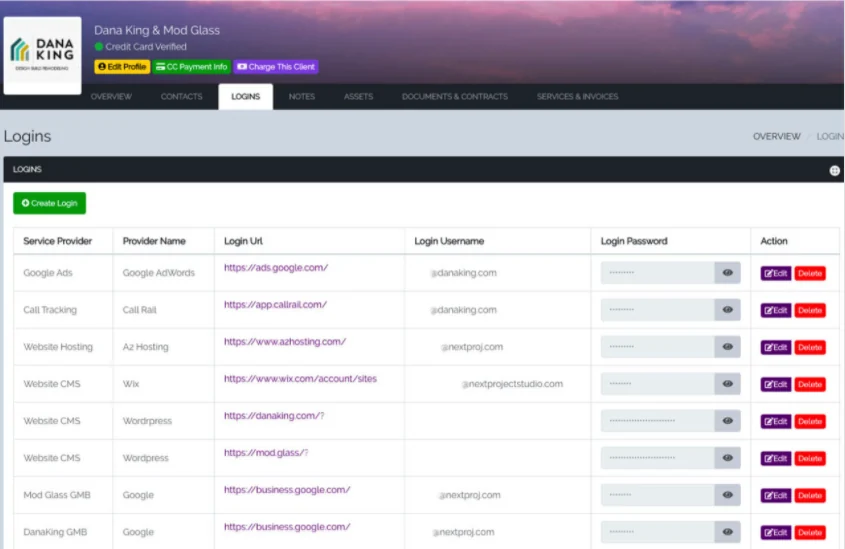The width and height of the screenshot is (845, 549).
Task: Open the Assets tab
Action: coord(358,96)
